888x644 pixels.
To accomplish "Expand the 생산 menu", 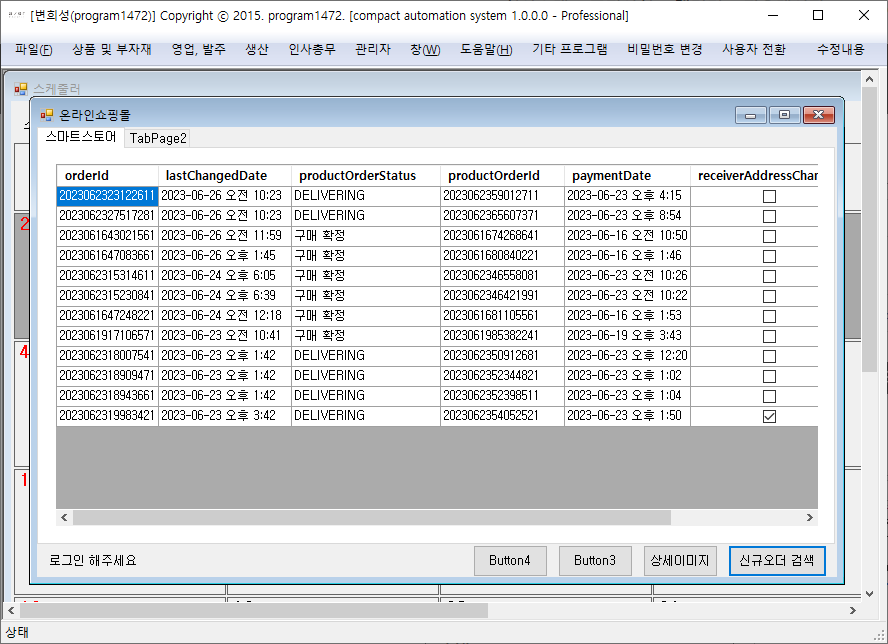I will tap(257, 49).
